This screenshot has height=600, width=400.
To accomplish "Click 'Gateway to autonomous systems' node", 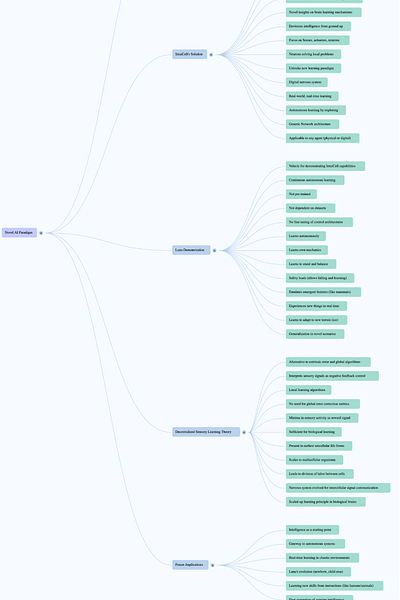I will click(315, 544).
